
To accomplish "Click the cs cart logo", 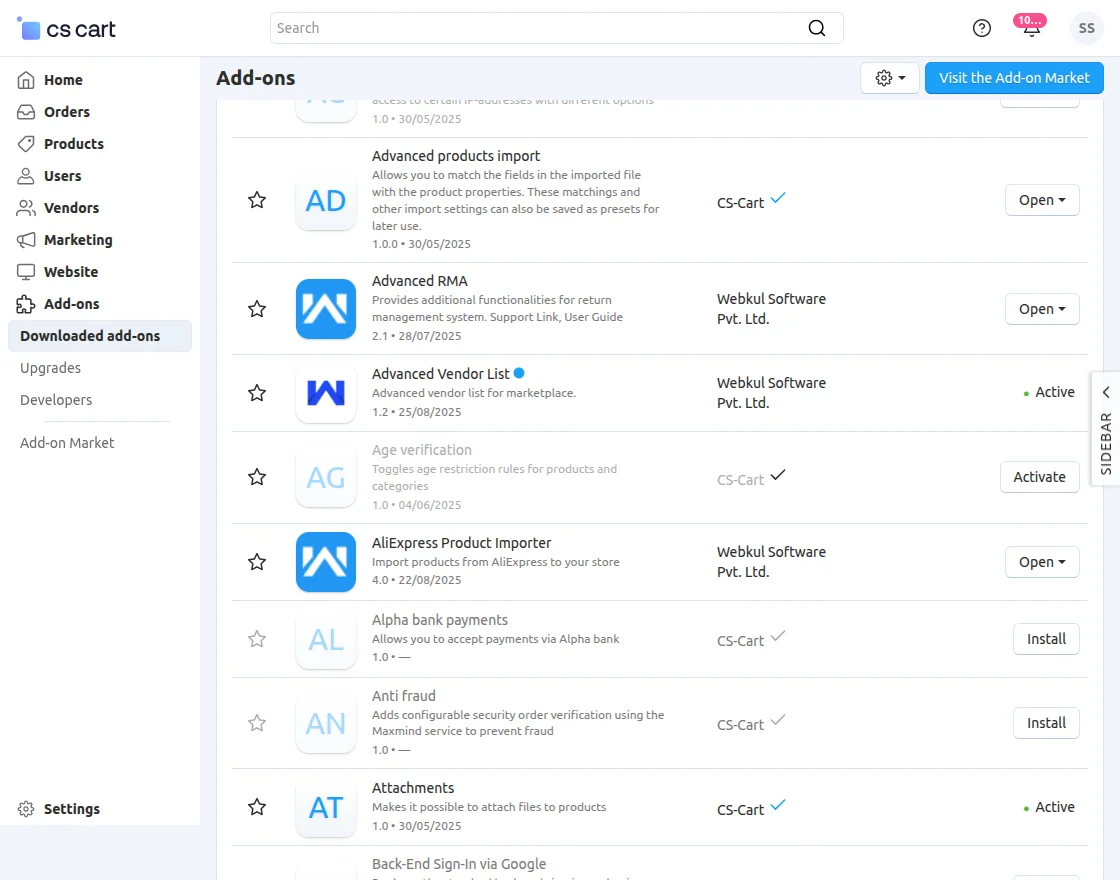I will pyautogui.click(x=64, y=28).
